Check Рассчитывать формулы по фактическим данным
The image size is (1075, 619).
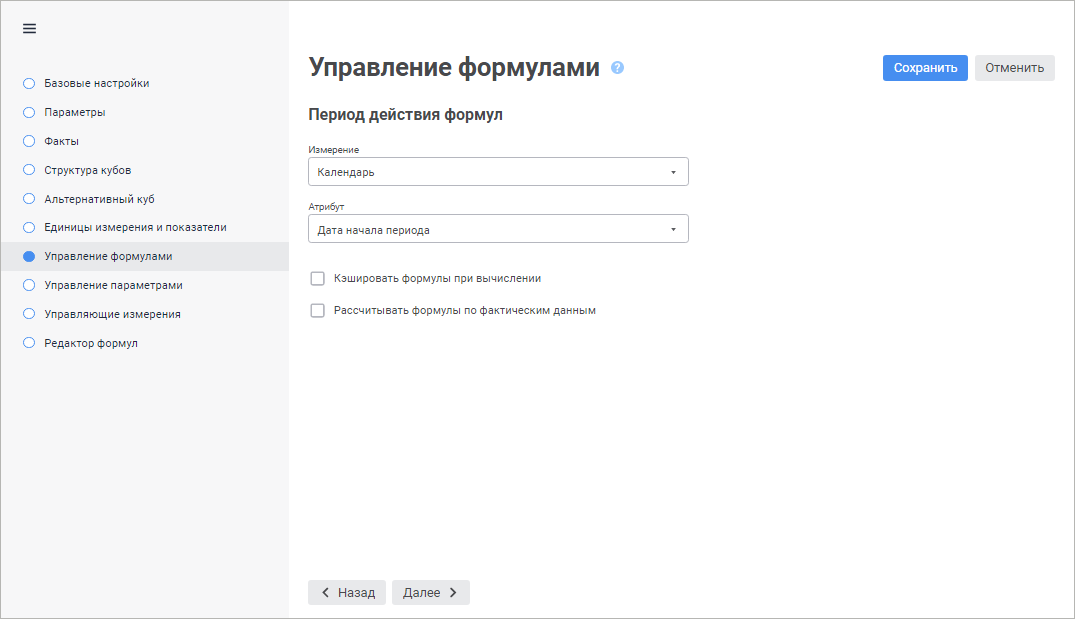(318, 310)
